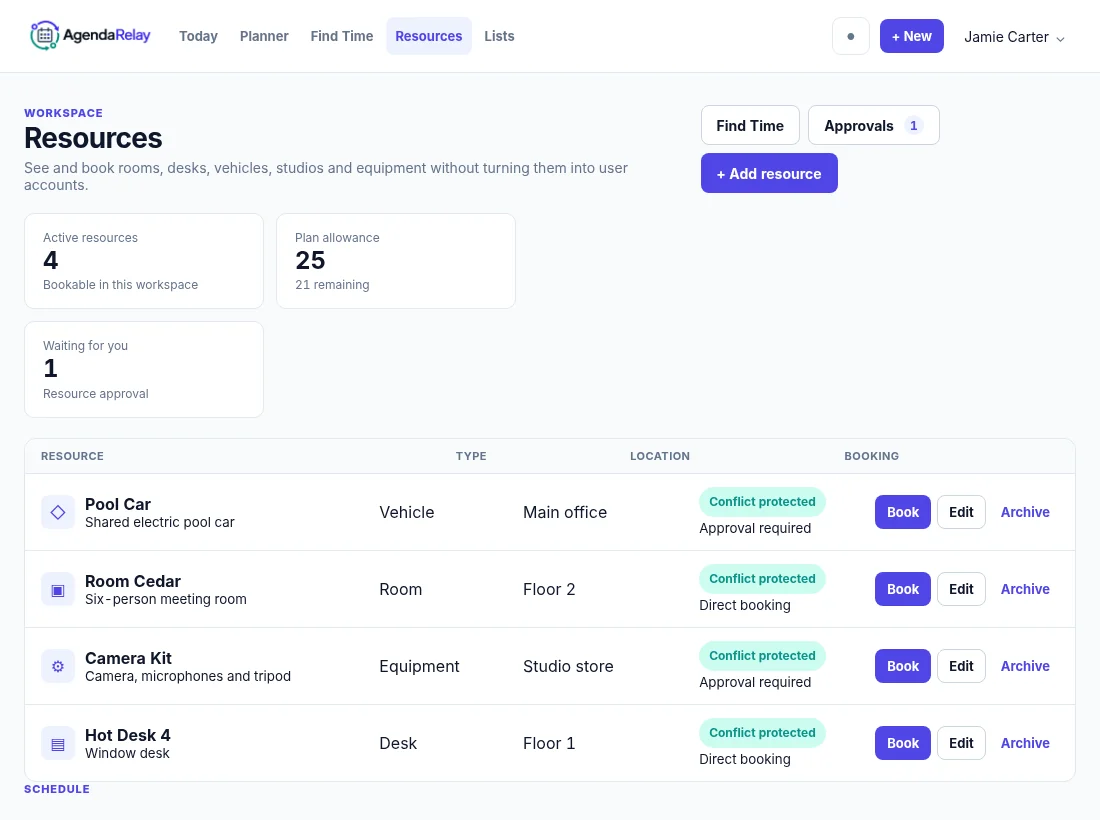
Task: Archive Hot Desk 4
Action: pos(1025,744)
